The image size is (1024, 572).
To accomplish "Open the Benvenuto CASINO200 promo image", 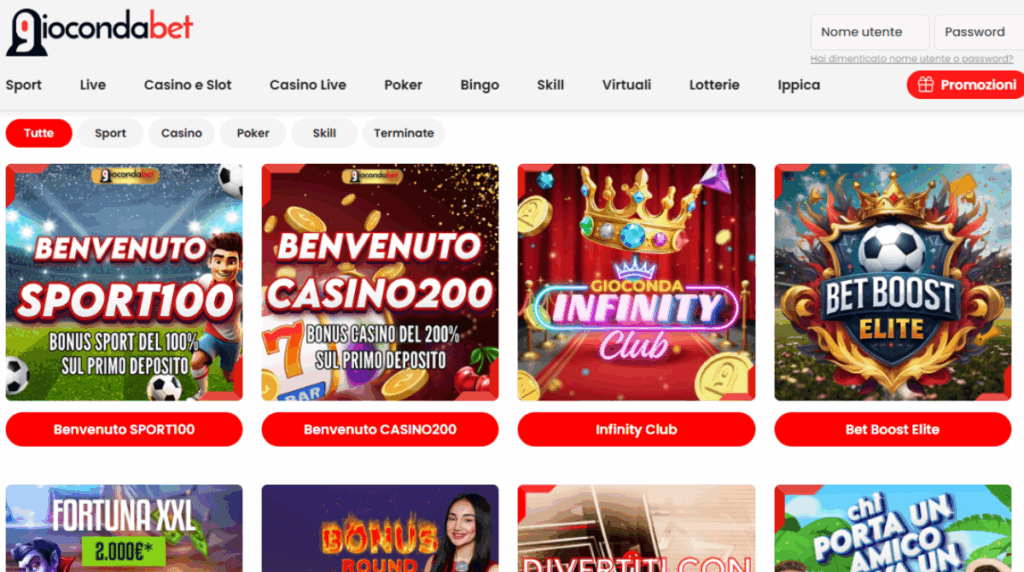I will [380, 282].
